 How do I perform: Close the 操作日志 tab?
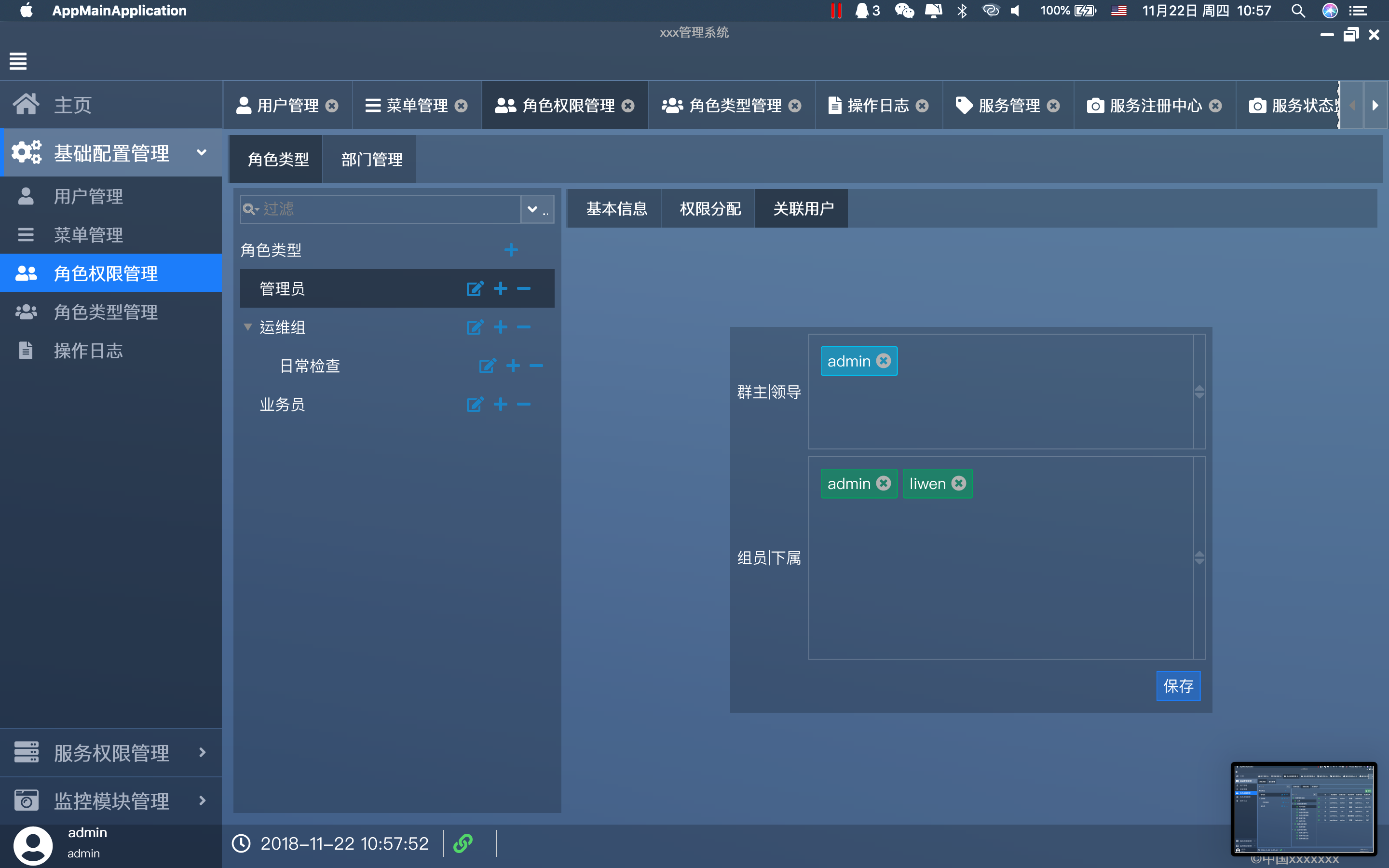[923, 105]
